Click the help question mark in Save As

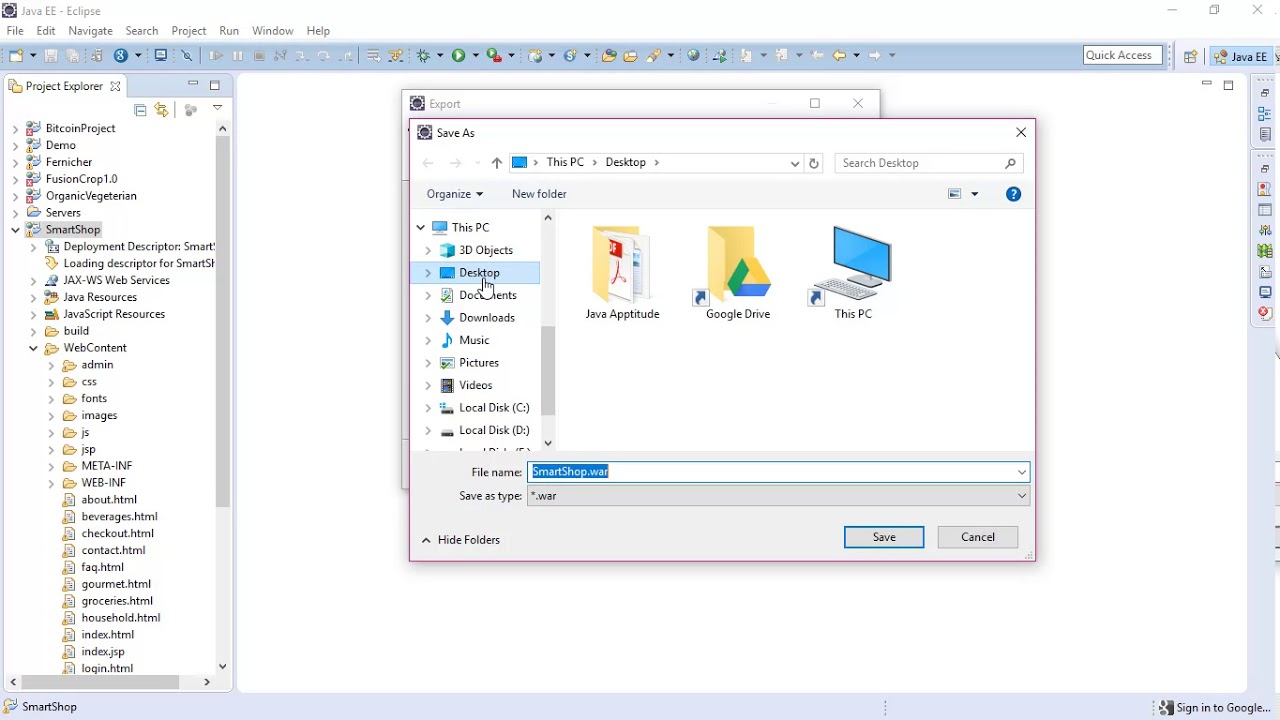click(x=1014, y=194)
